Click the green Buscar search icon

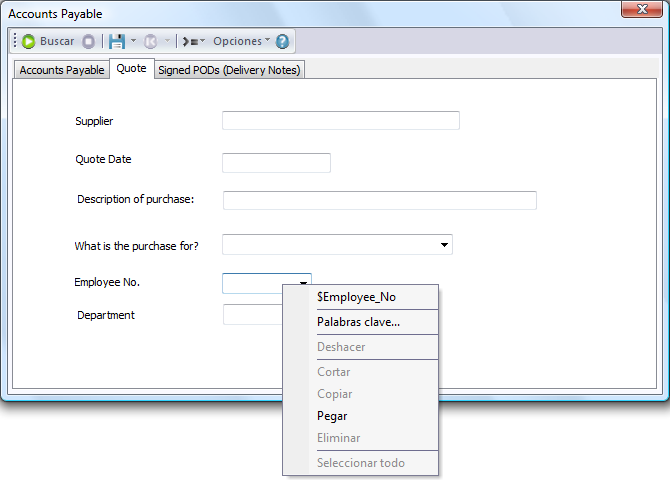[x=29, y=42]
